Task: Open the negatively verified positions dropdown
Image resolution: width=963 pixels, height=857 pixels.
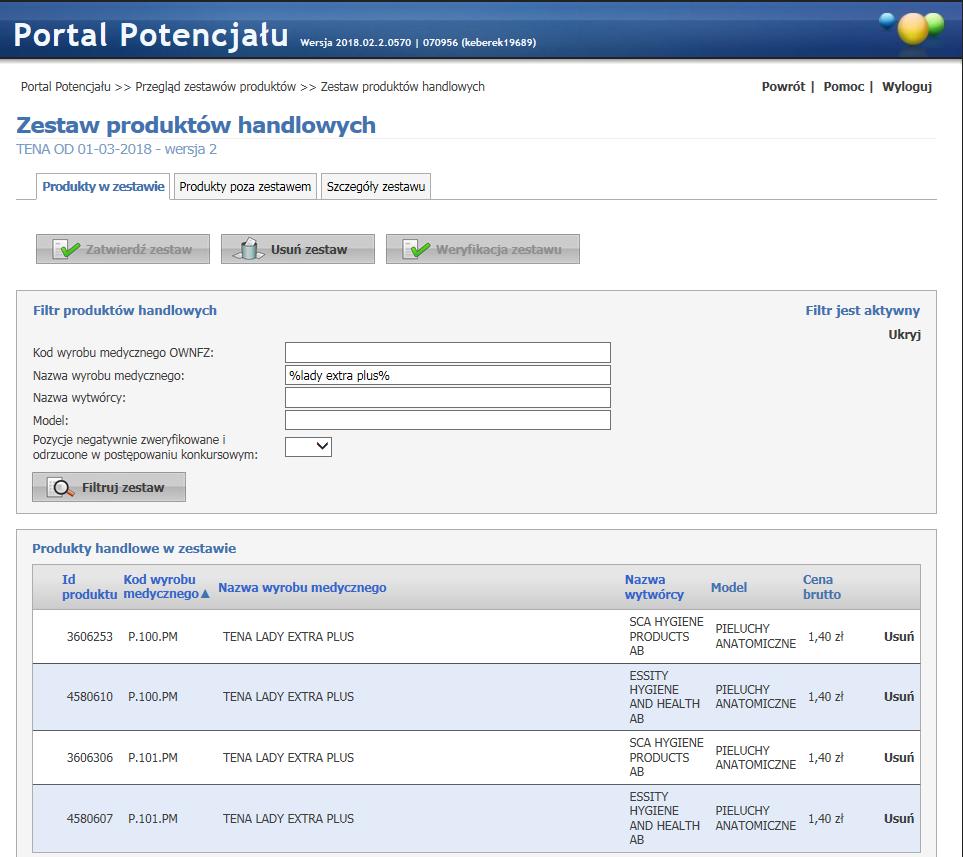Action: [308, 447]
